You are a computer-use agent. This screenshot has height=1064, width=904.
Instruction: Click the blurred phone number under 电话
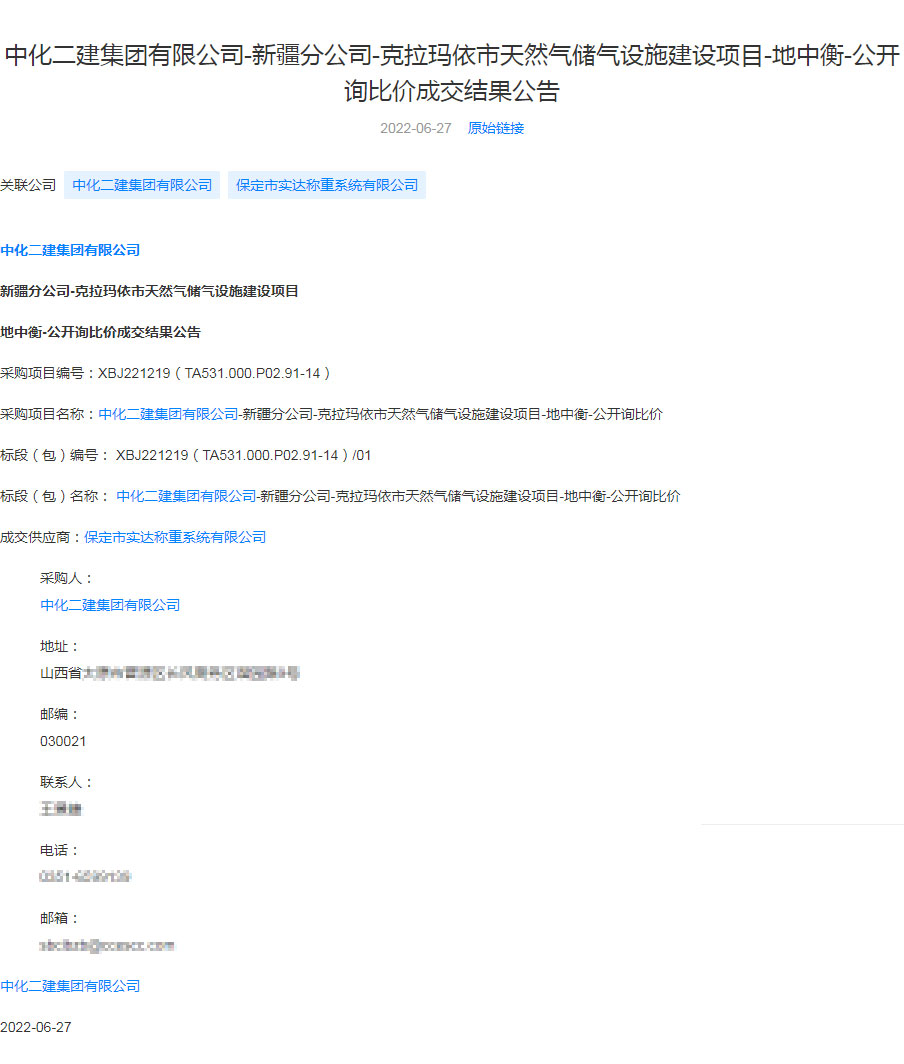(x=86, y=877)
